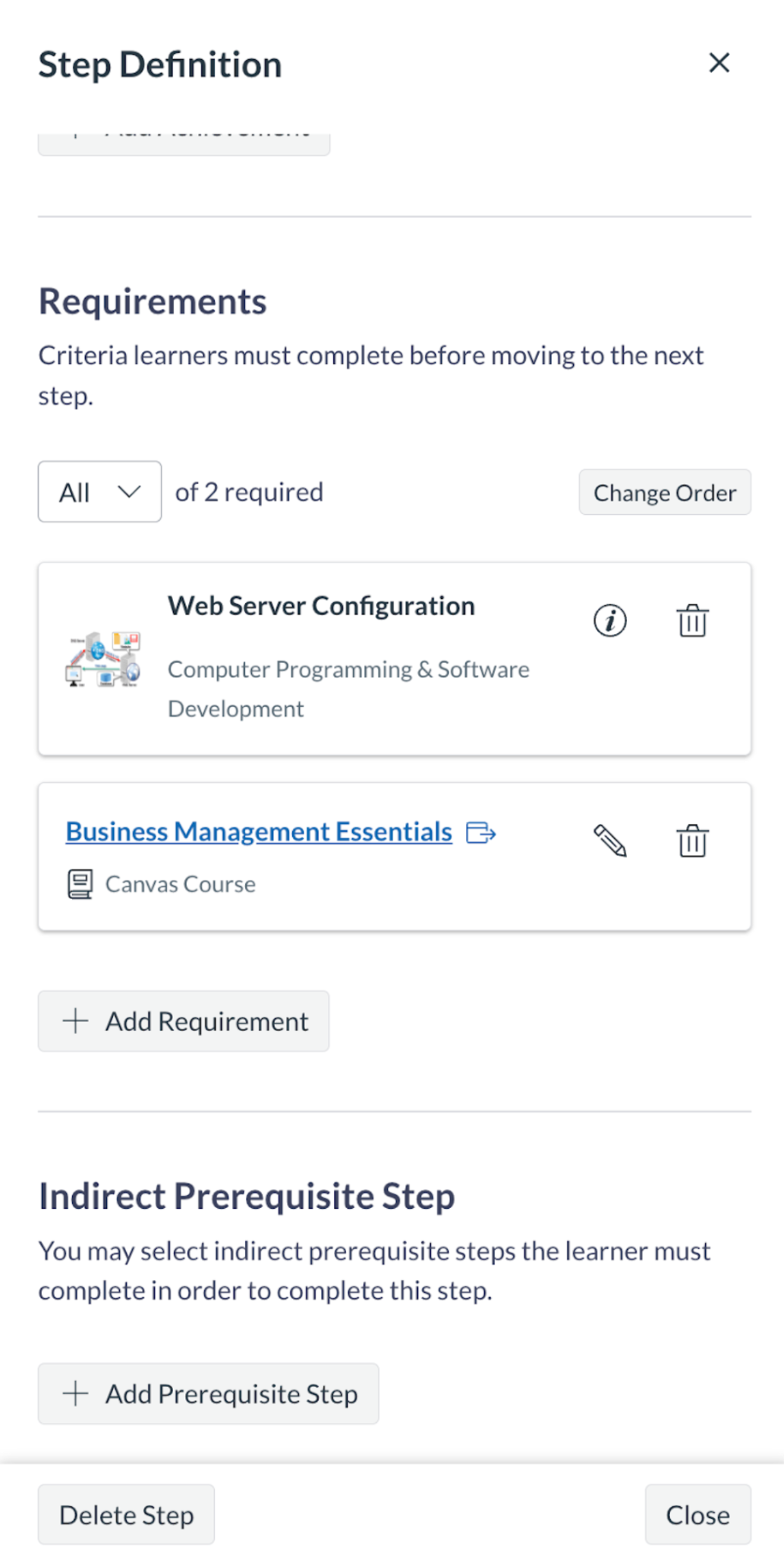This screenshot has height=1555, width=784.
Task: Delete the Web Server Configuration requirement
Action: [x=692, y=621]
